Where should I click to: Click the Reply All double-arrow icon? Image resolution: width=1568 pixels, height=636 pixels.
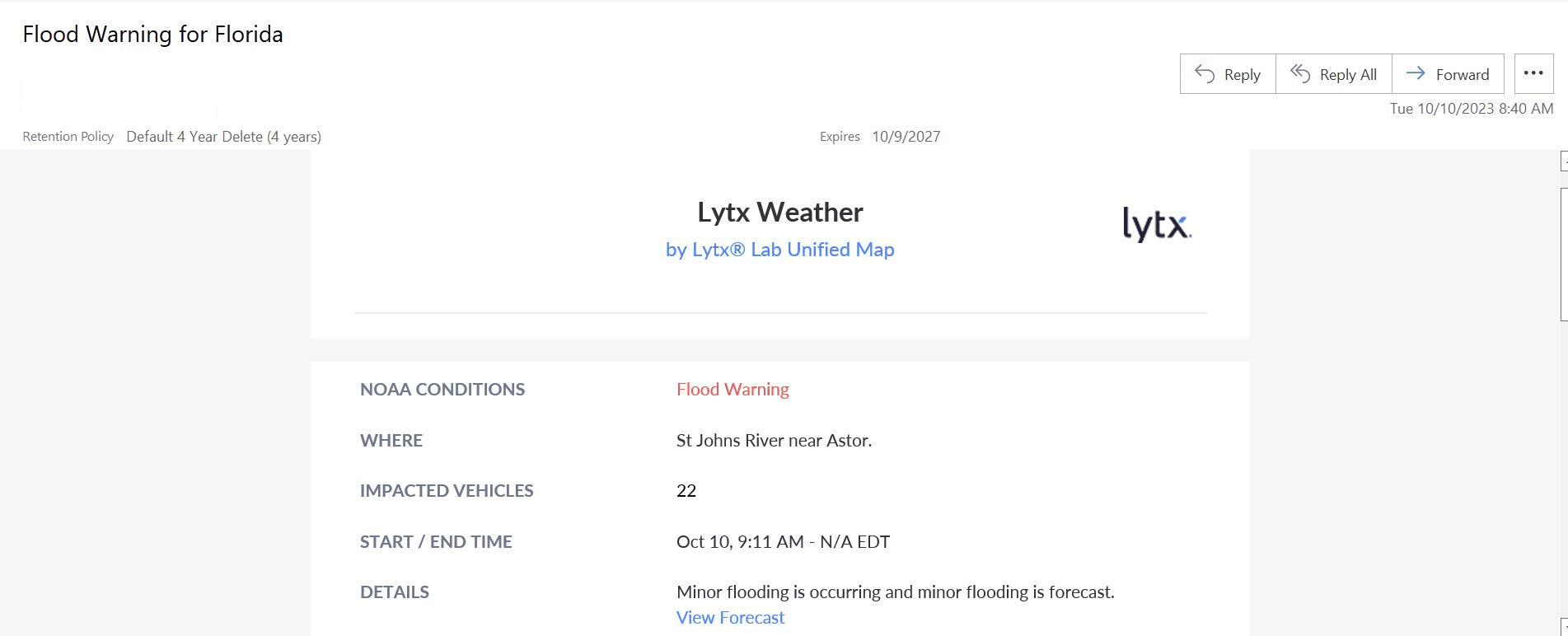[x=1300, y=74]
